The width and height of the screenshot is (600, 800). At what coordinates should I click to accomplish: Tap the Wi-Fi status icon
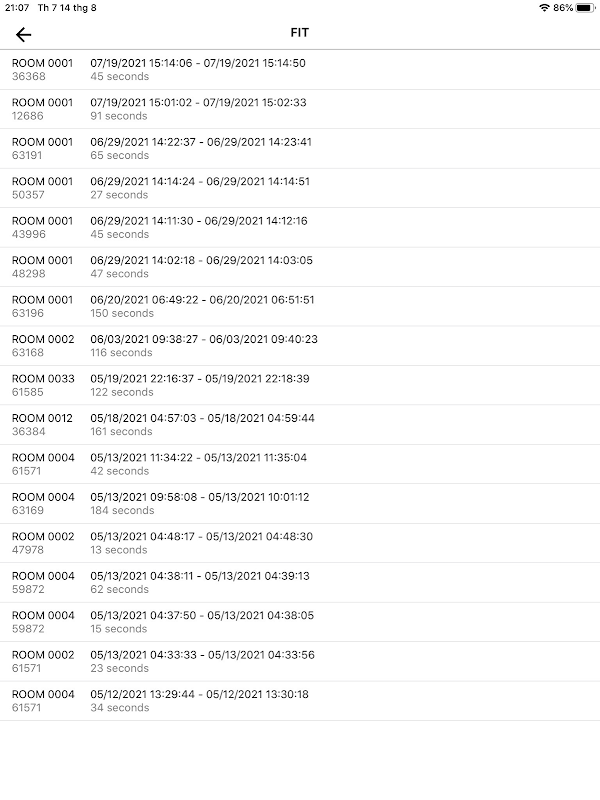544,8
